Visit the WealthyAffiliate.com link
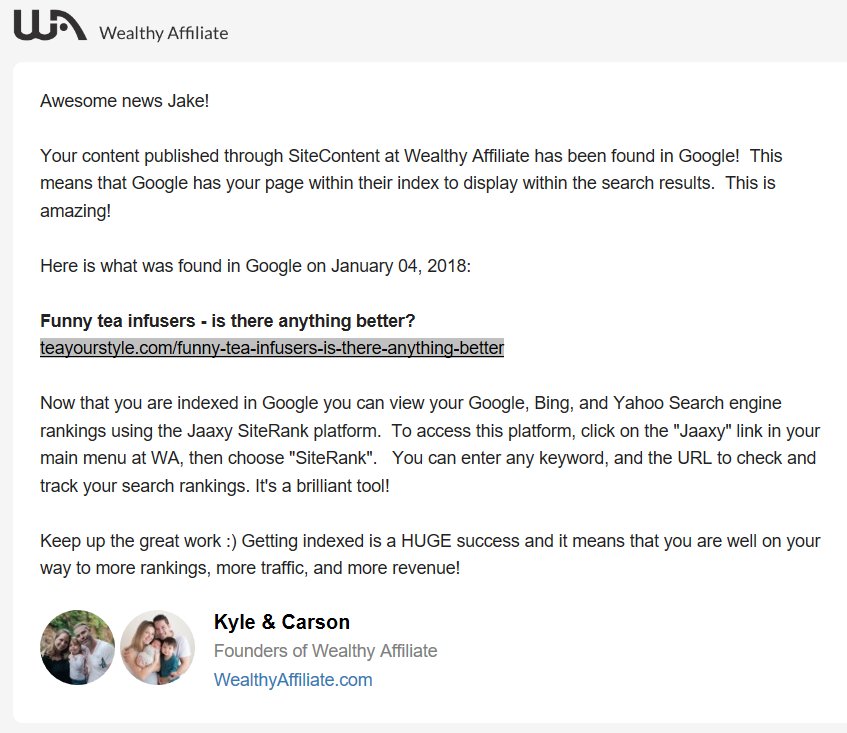847x733 pixels. pos(293,680)
